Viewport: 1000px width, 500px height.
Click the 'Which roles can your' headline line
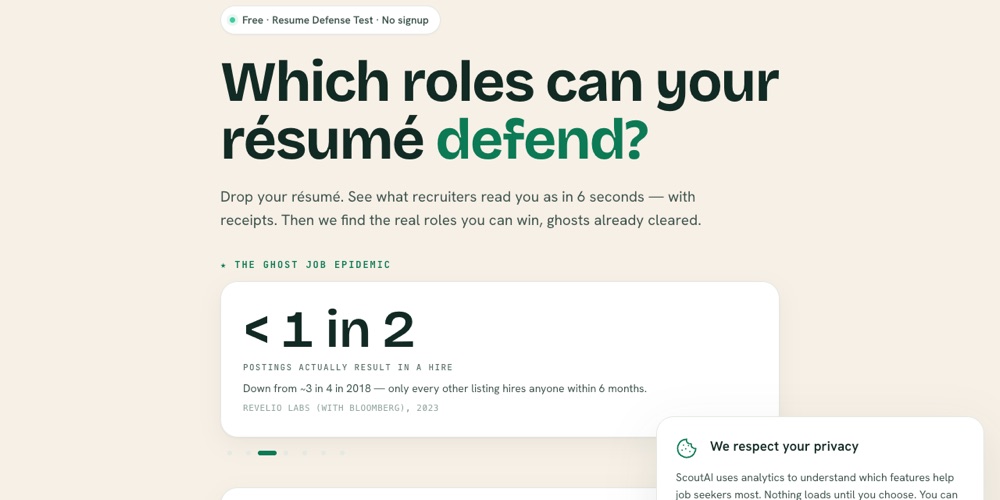[x=499, y=83]
